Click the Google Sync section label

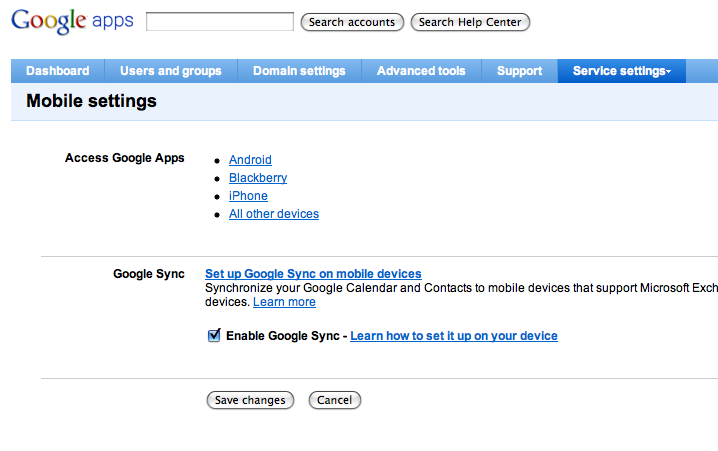[x=149, y=274]
